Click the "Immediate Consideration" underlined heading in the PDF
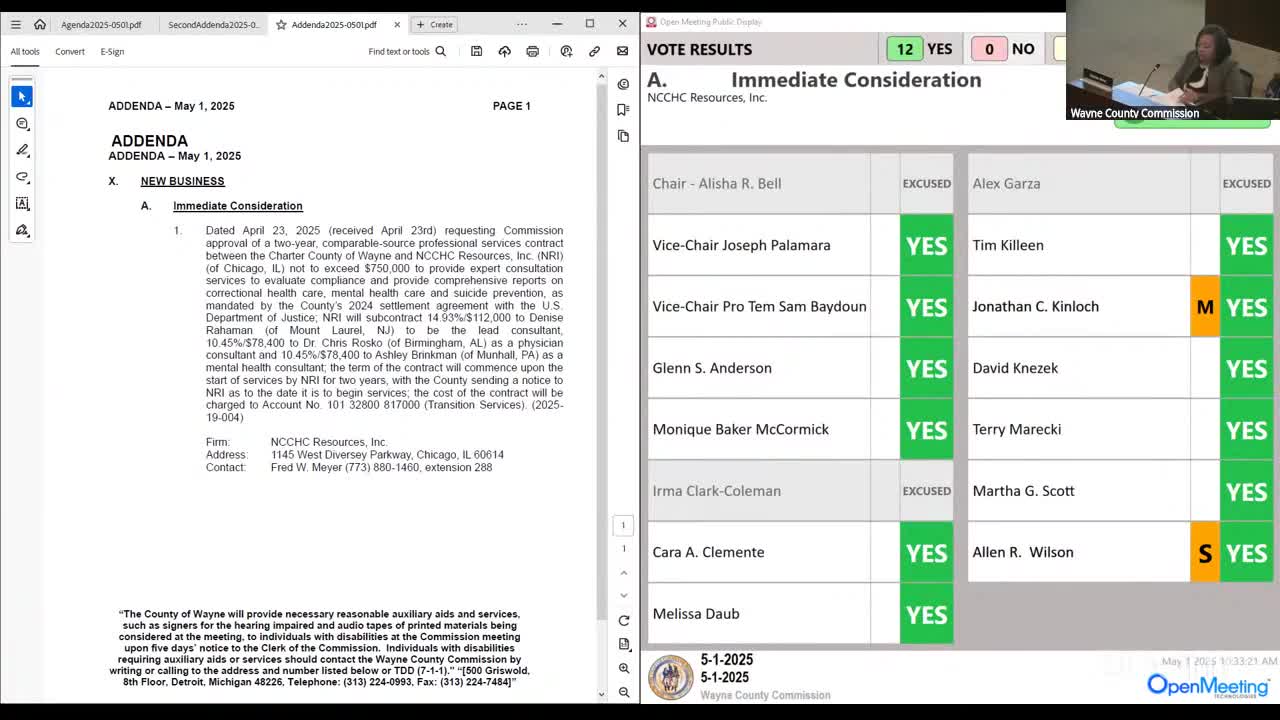The image size is (1280, 720). click(237, 206)
